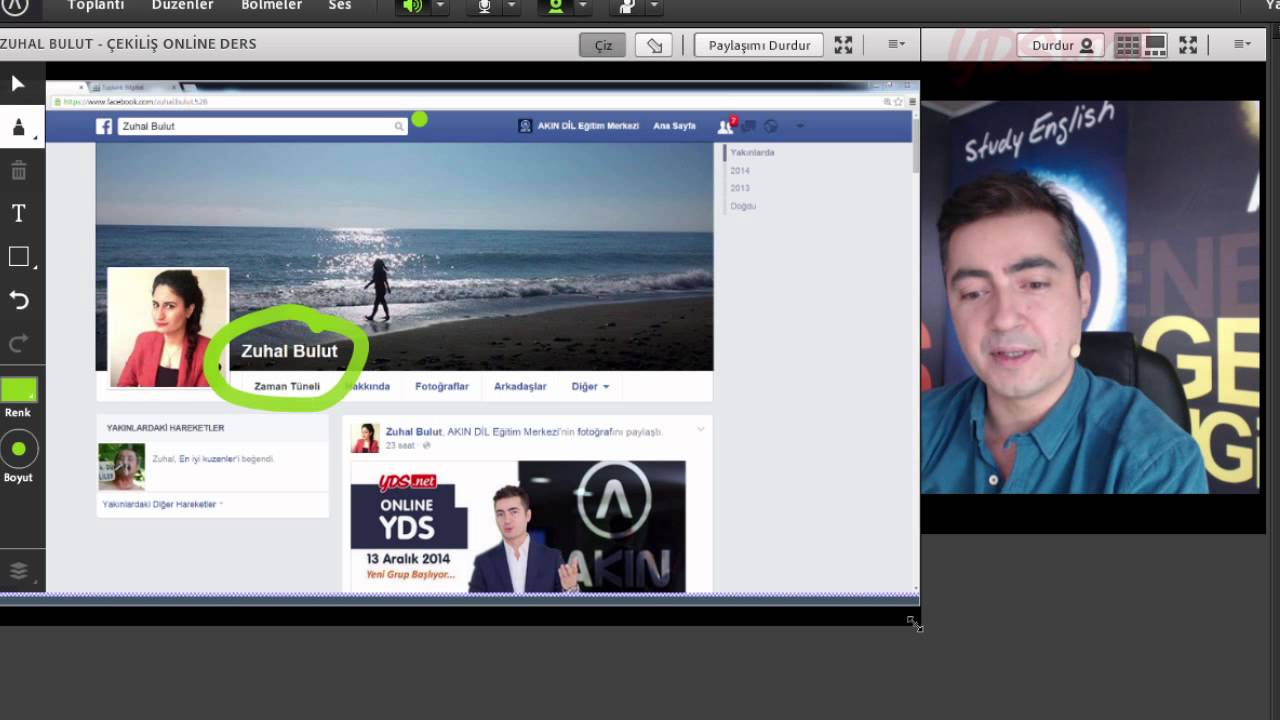Open the Arkadaşlar tab
The height and width of the screenshot is (720, 1280).
click(x=520, y=386)
